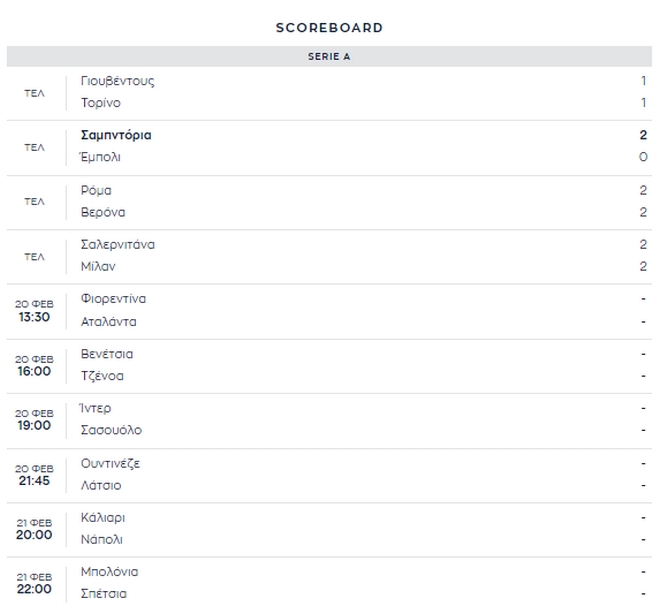Click Σασουόλο team name
This screenshot has width=660, height=614.
pos(111,430)
